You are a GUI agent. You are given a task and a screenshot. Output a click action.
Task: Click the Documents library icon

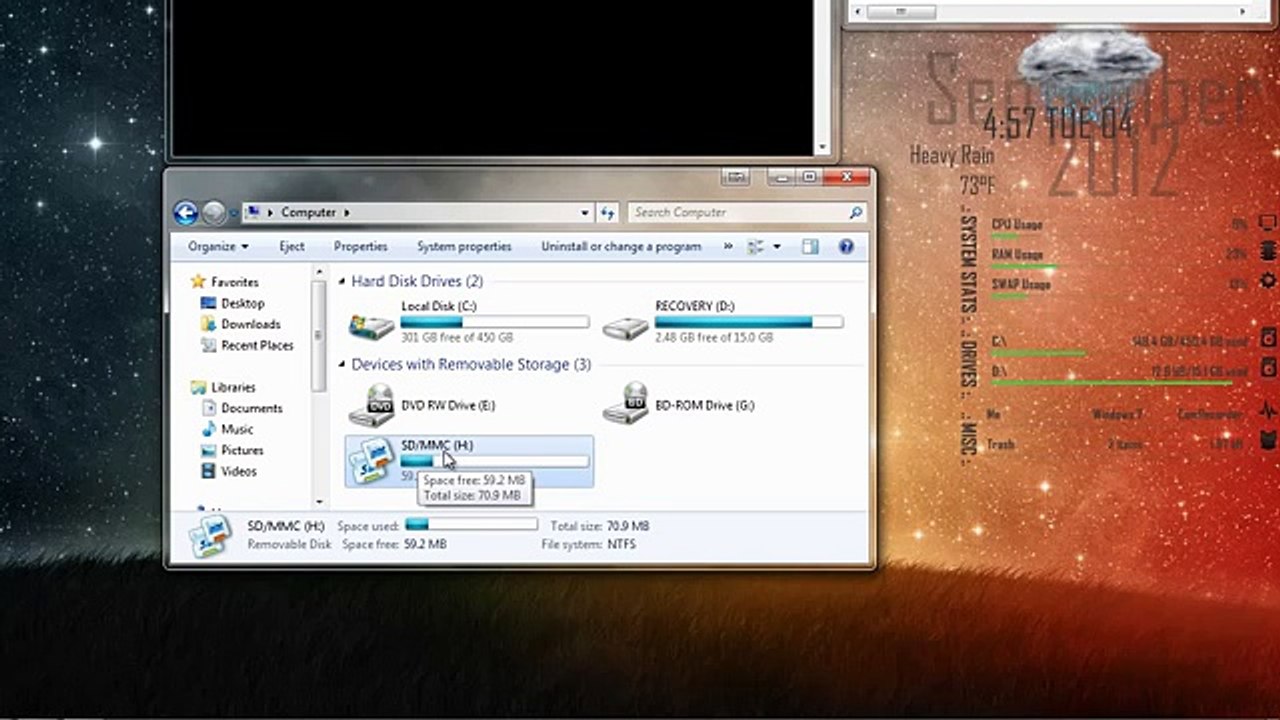[208, 408]
